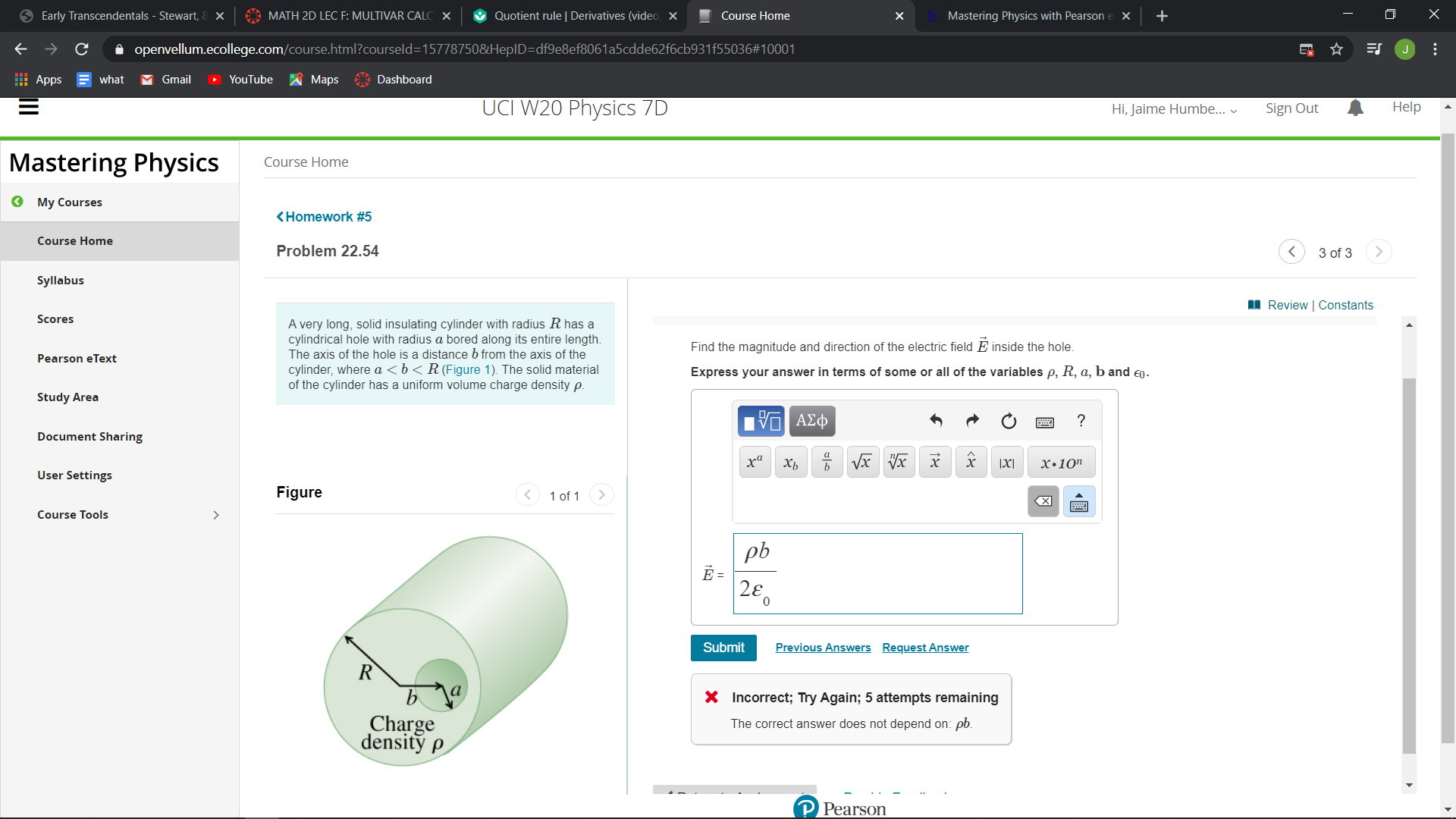Viewport: 1456px width, 819px height.
Task: Click the redo arrow icon
Action: 971,419
